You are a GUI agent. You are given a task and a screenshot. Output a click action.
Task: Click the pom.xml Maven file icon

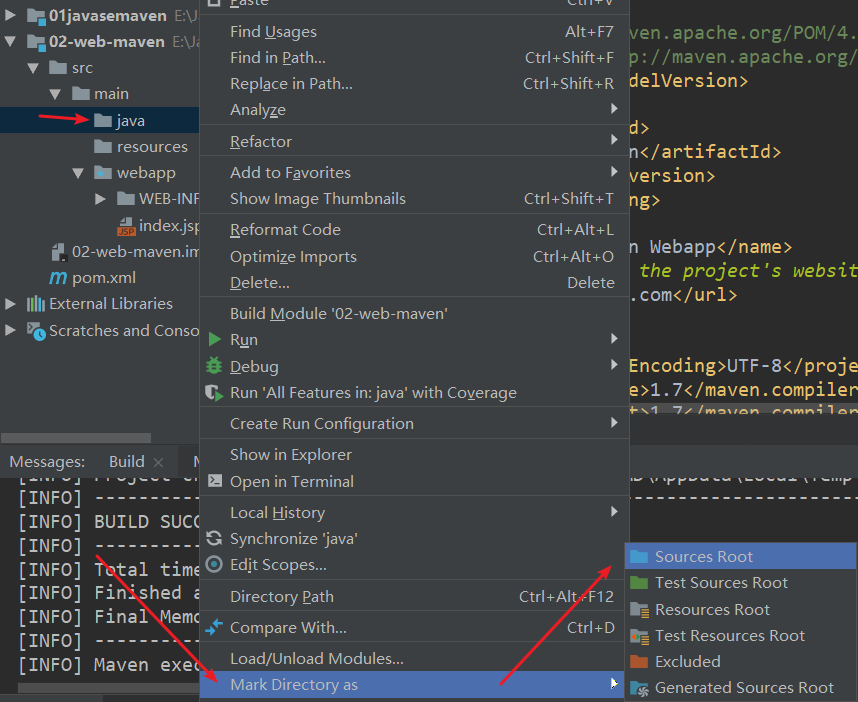[58, 278]
